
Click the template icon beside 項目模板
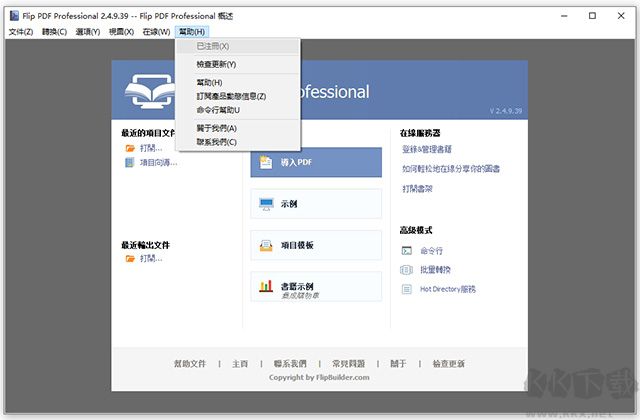pos(266,245)
